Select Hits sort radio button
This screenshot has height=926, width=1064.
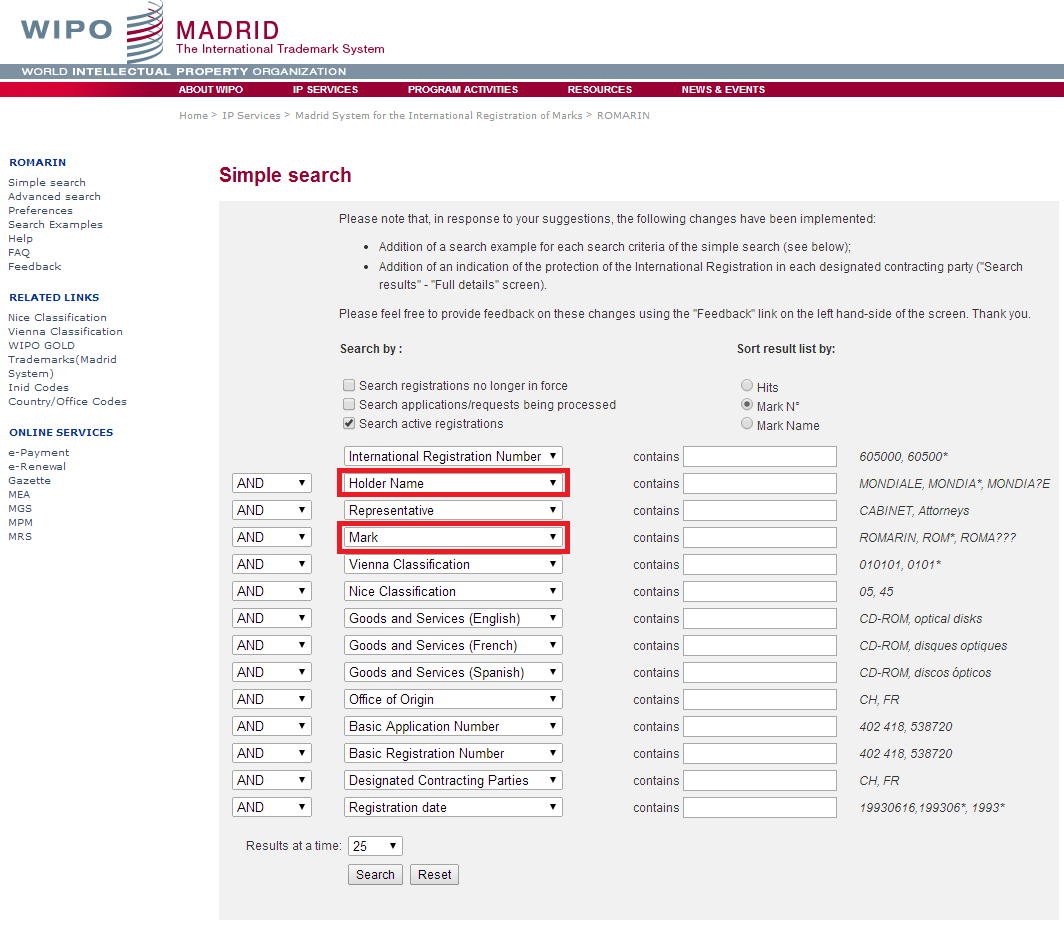coord(747,386)
